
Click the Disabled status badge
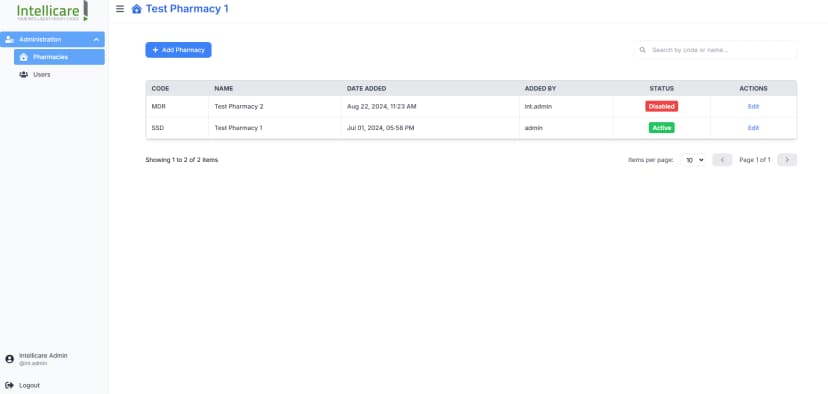pos(662,107)
